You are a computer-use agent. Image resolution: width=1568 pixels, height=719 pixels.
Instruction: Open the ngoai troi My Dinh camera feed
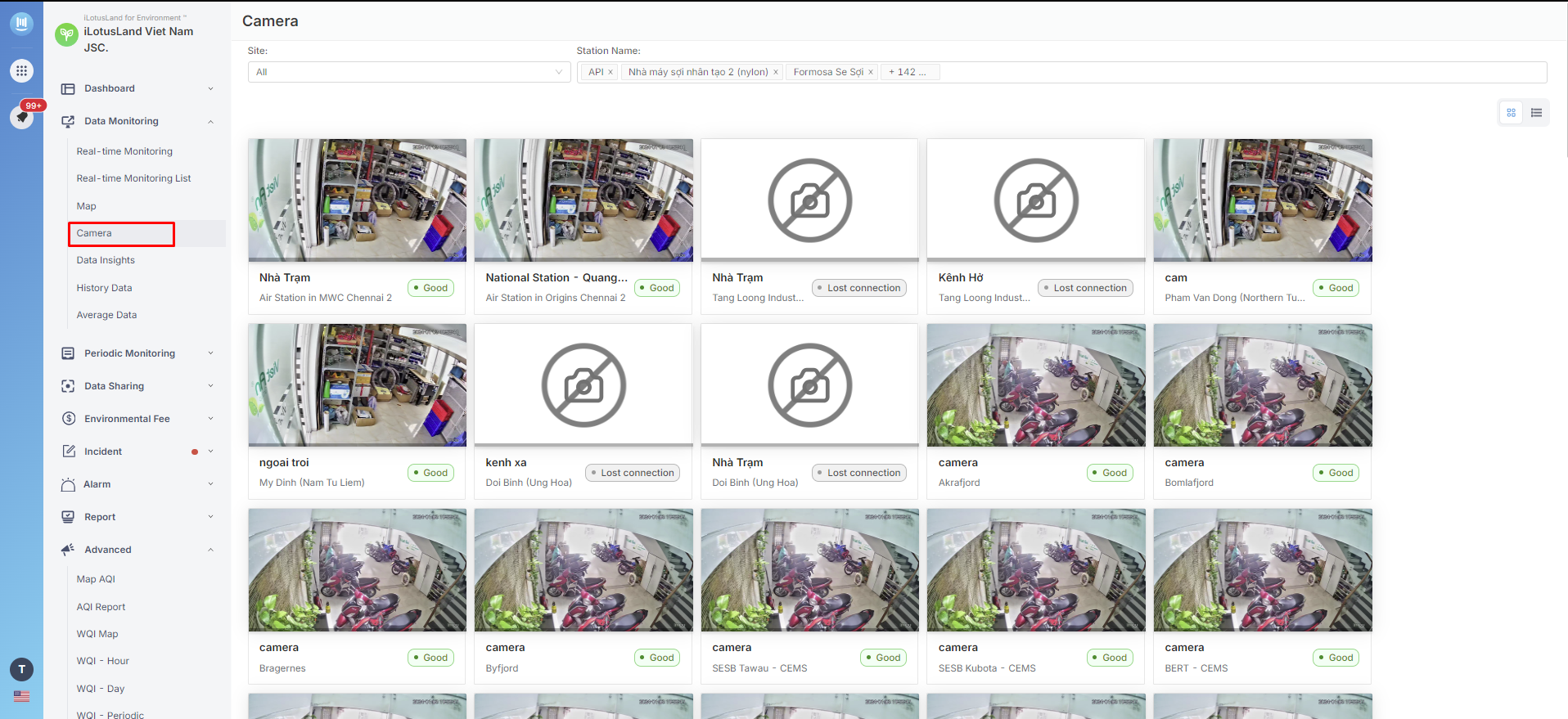pyautogui.click(x=358, y=384)
